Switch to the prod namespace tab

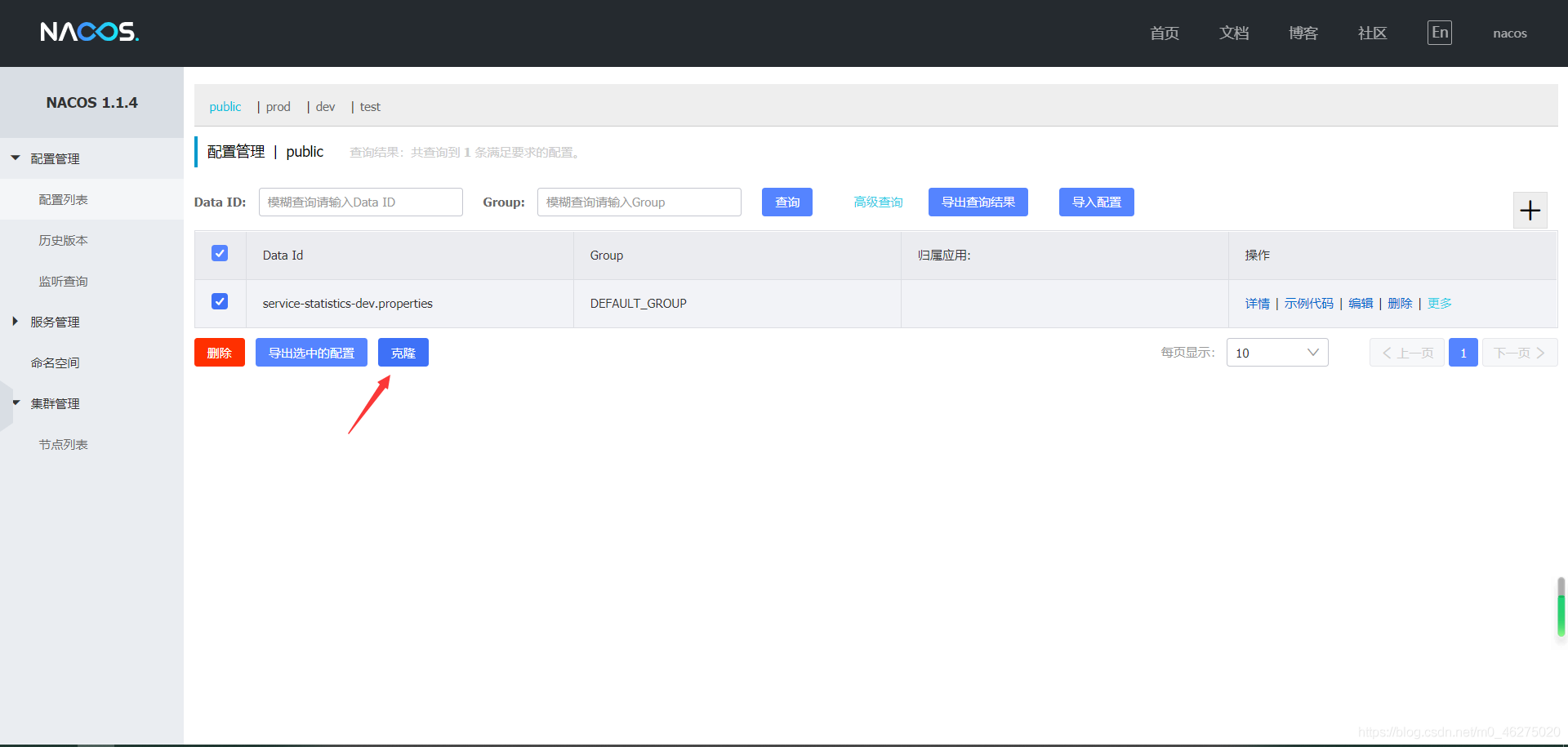coord(278,107)
